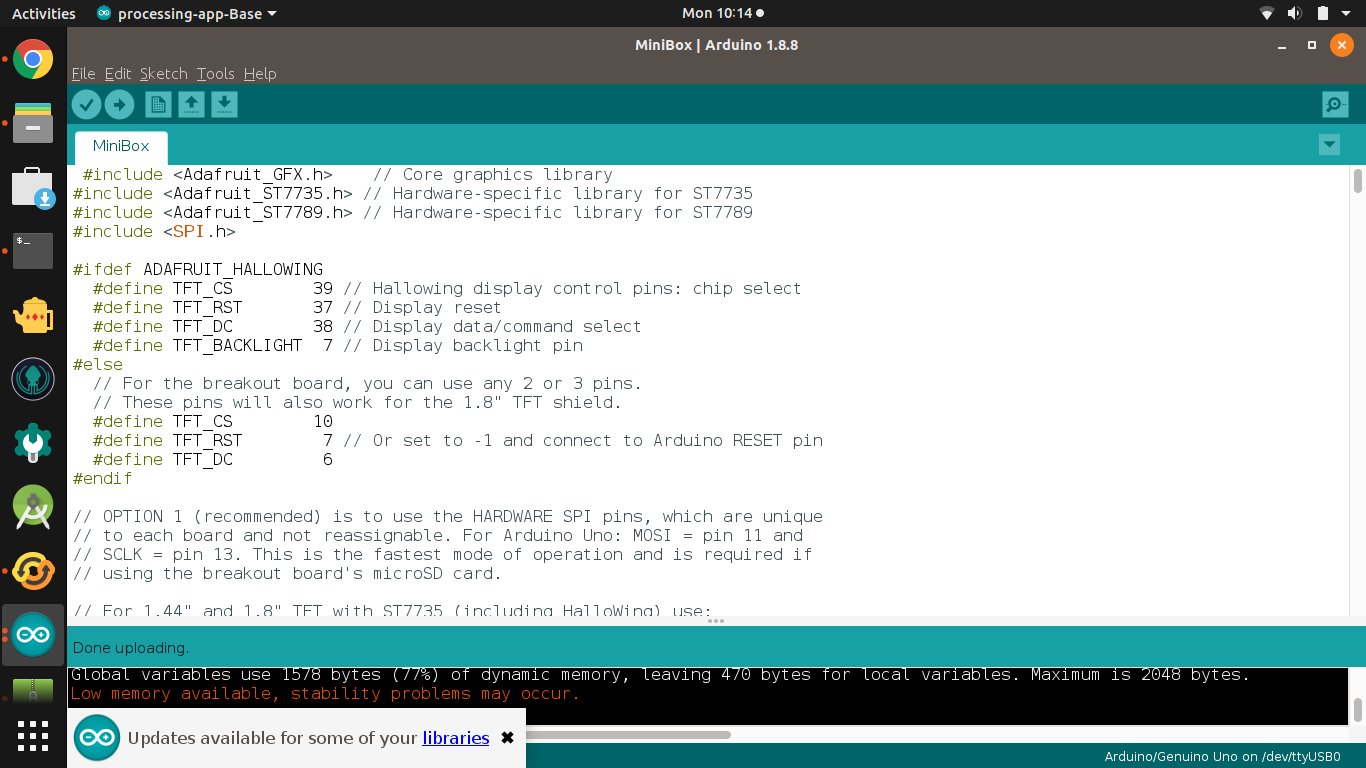Screen dimensions: 1366x768
Task: Open the yellow teapot app in dock
Action: [33, 315]
